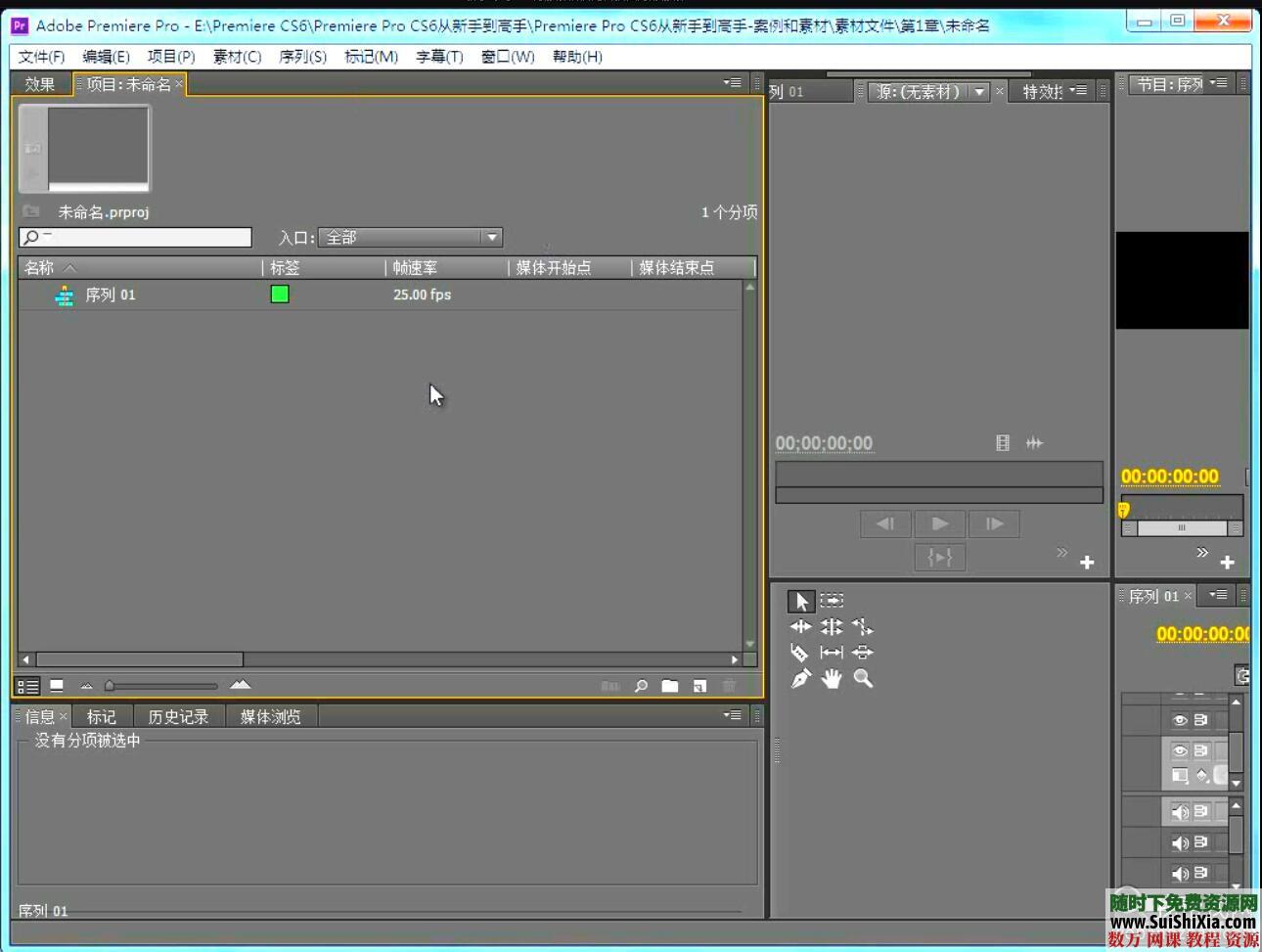Switch to the 历史记录 tab
Screen dimensions: 1262x952
(x=179, y=716)
